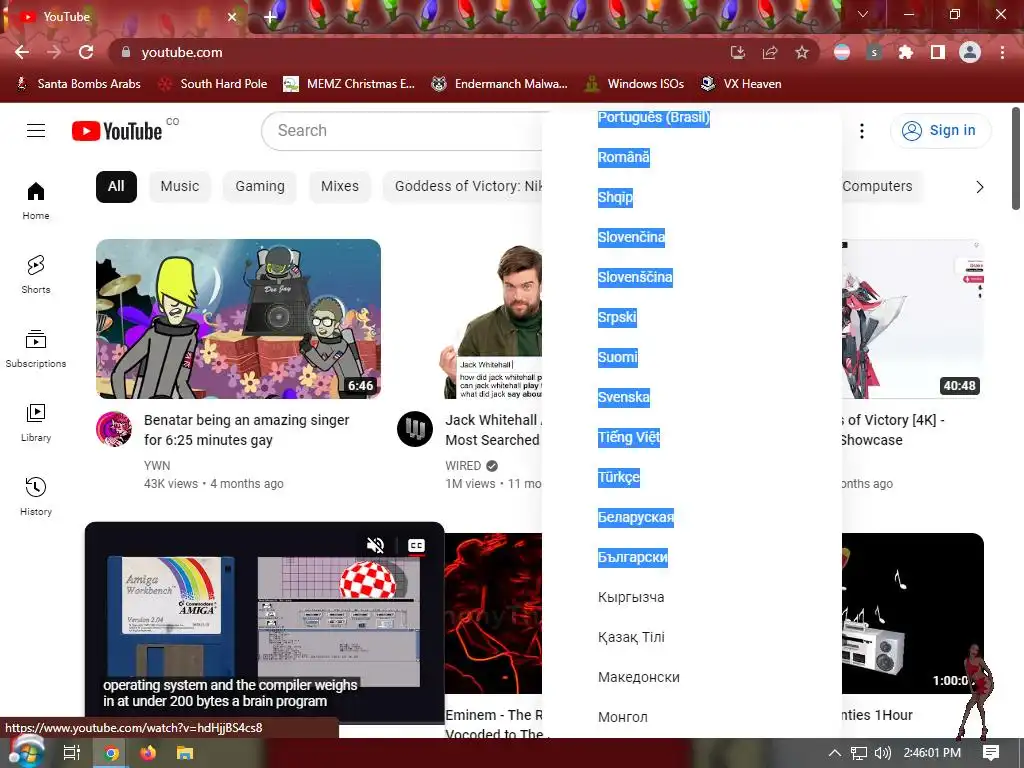Open the WIRED channel avatar
The image size is (1024, 768).
click(415, 429)
